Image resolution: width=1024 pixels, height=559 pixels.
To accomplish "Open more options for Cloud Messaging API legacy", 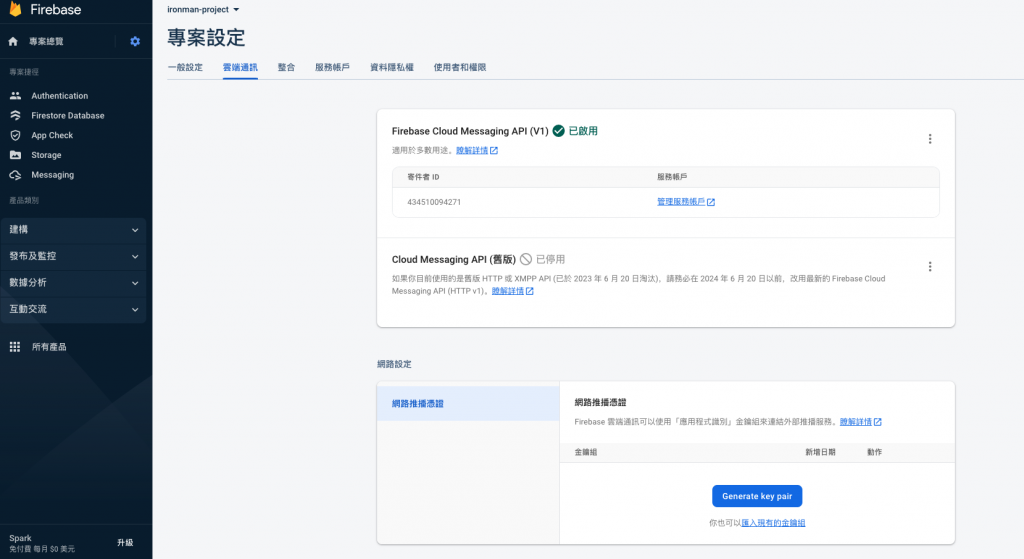I will point(930,266).
